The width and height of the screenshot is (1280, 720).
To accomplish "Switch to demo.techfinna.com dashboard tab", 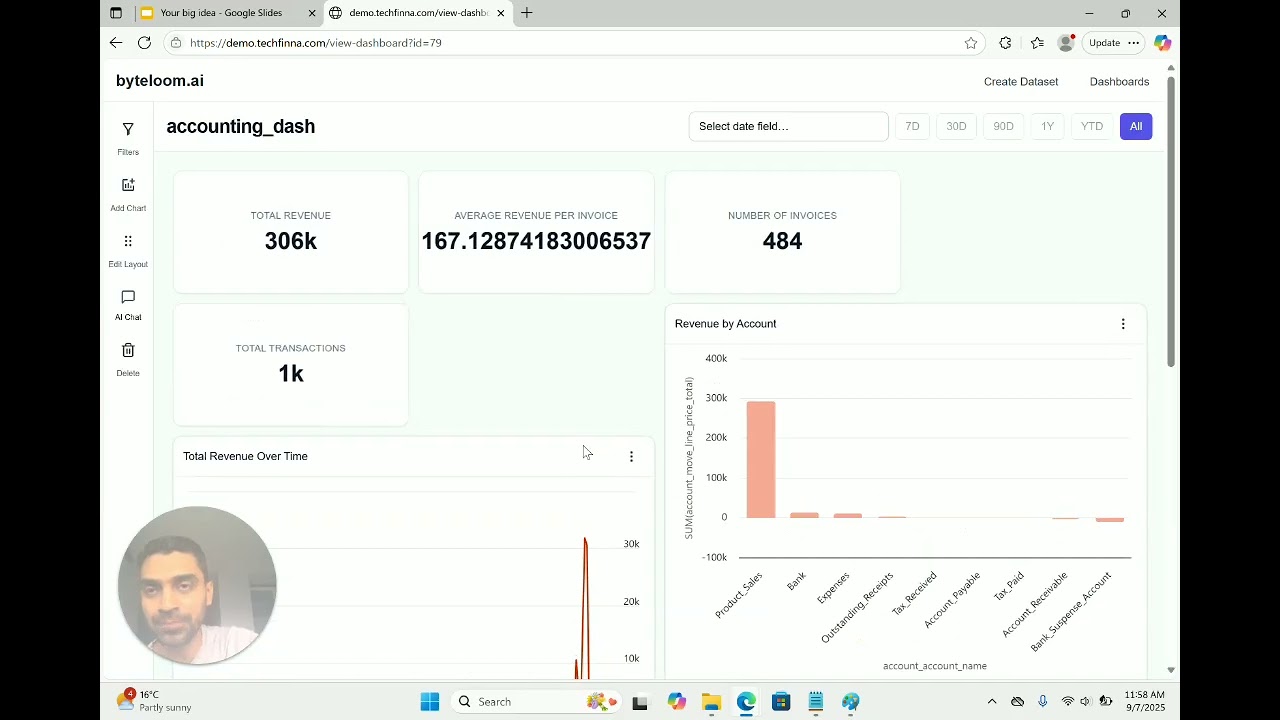I will click(418, 13).
